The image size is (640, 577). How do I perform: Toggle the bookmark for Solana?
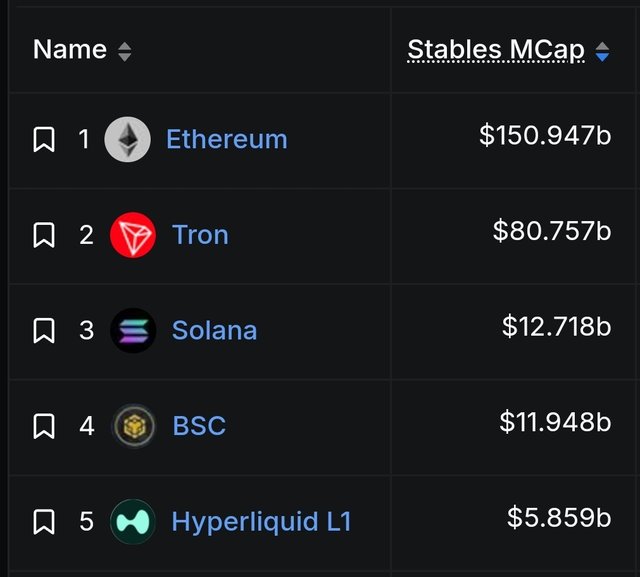tap(44, 330)
